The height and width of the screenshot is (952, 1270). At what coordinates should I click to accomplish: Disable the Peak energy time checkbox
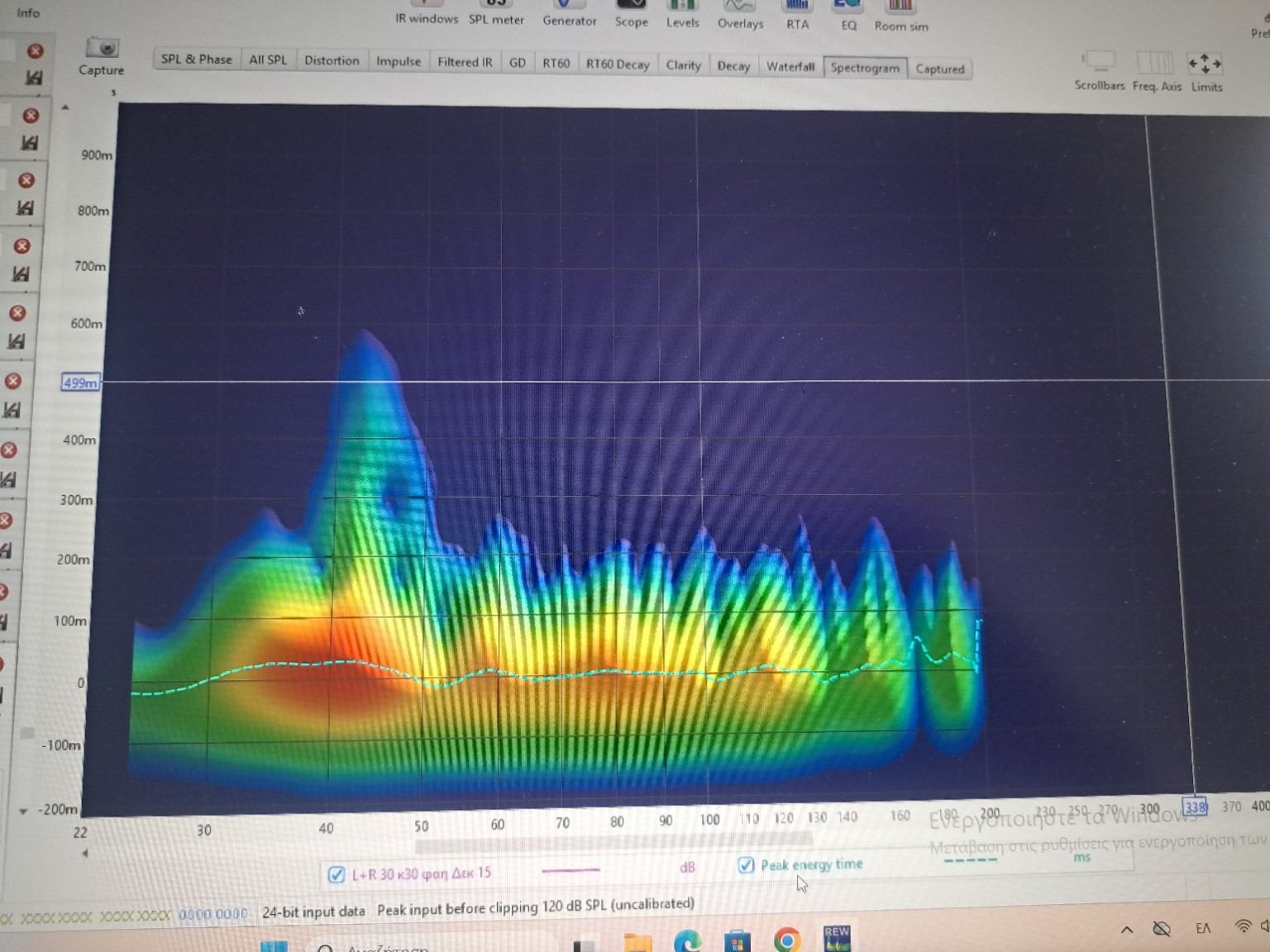click(746, 865)
